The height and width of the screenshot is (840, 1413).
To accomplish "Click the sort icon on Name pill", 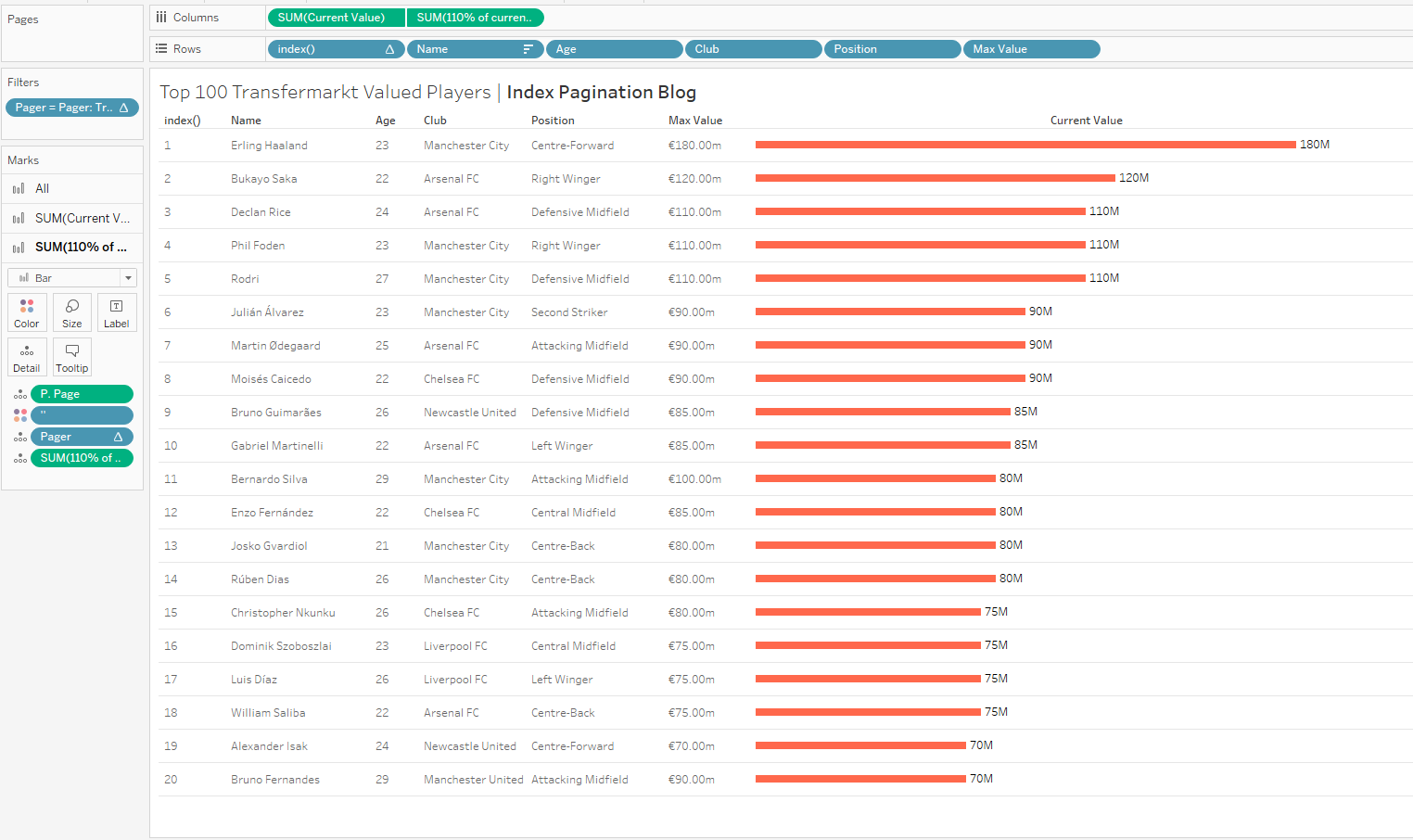I will point(528,49).
